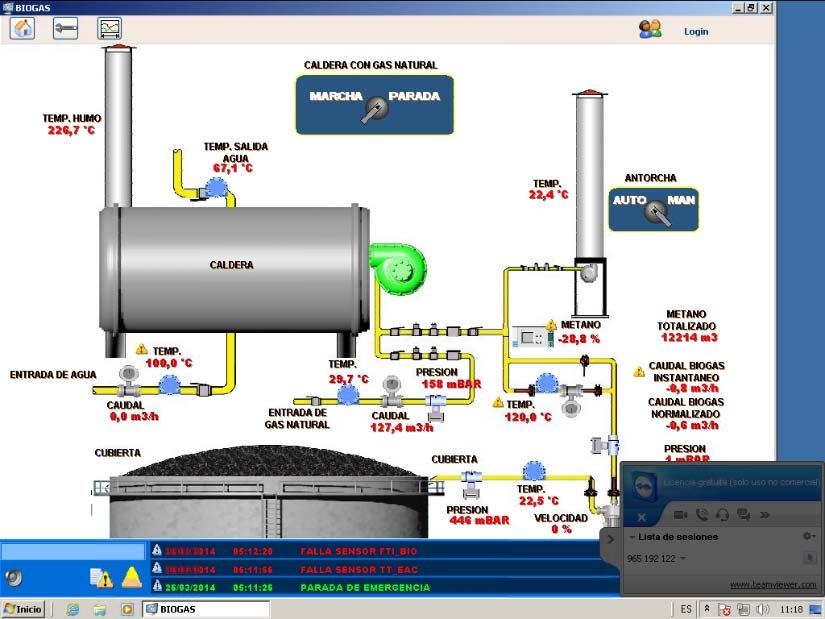825x619 pixels.
Task: Open TeamViewer chat icon
Action: pyautogui.click(x=743, y=514)
